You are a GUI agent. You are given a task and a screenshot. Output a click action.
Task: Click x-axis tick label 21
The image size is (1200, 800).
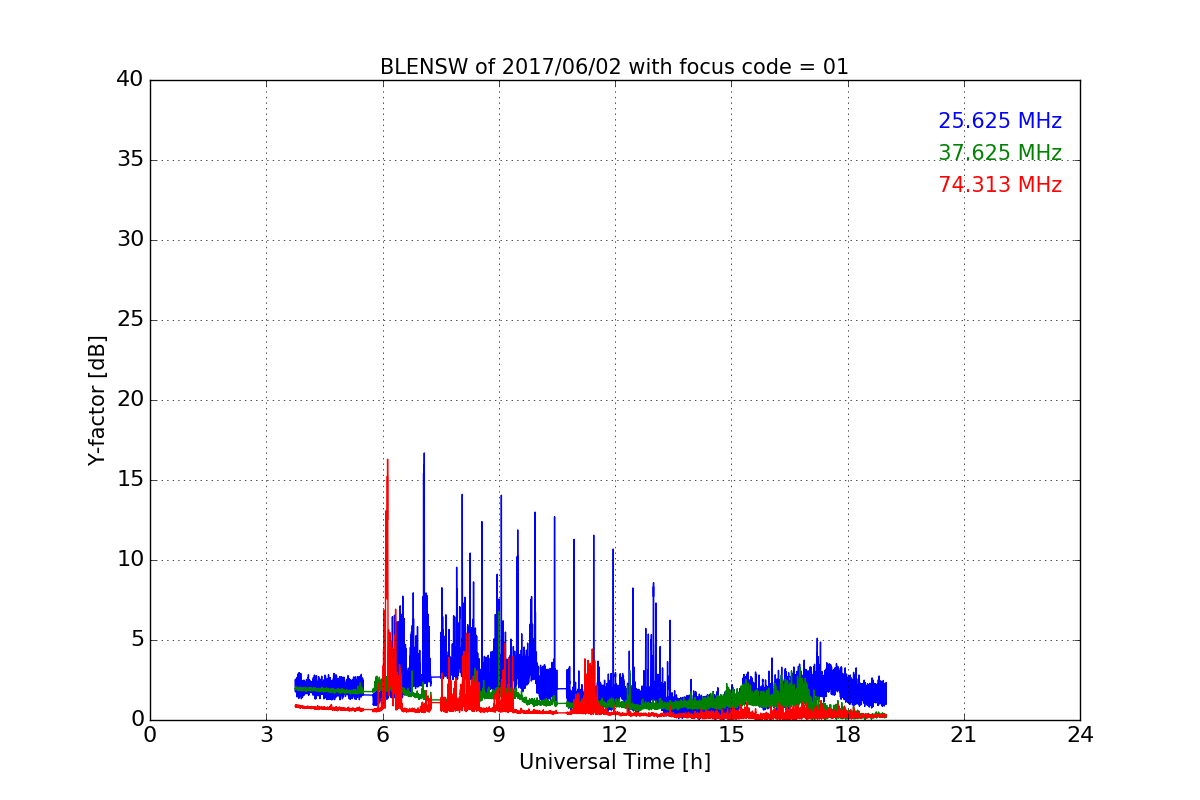click(964, 735)
